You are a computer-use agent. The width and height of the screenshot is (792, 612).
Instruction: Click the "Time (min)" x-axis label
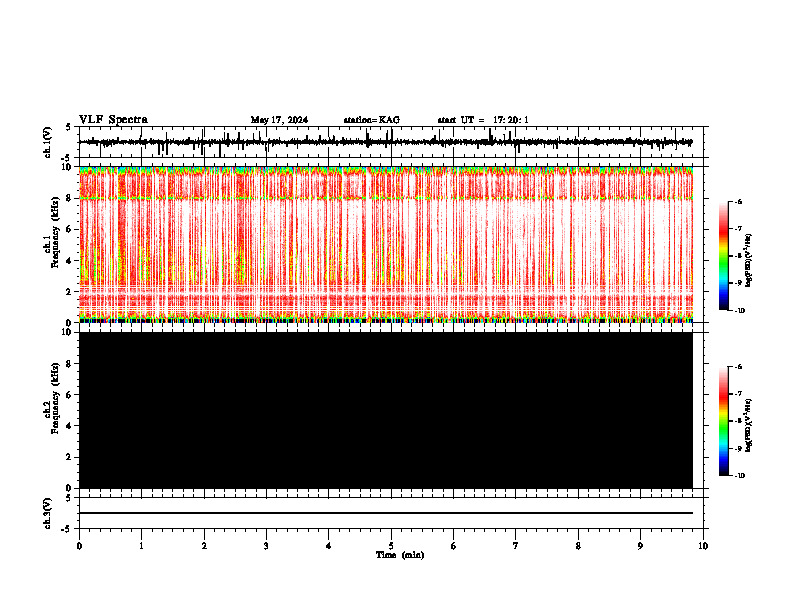(x=400, y=555)
